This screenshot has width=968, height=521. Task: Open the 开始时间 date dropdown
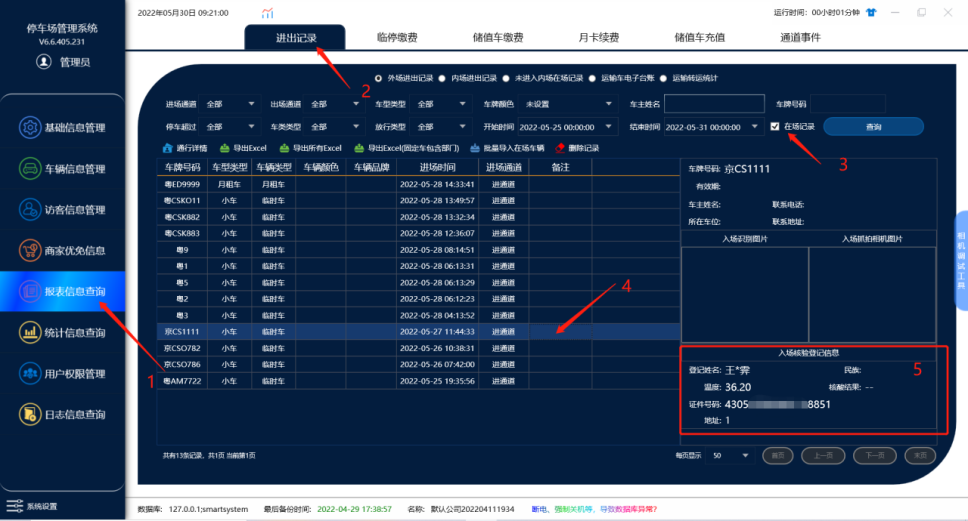608,127
